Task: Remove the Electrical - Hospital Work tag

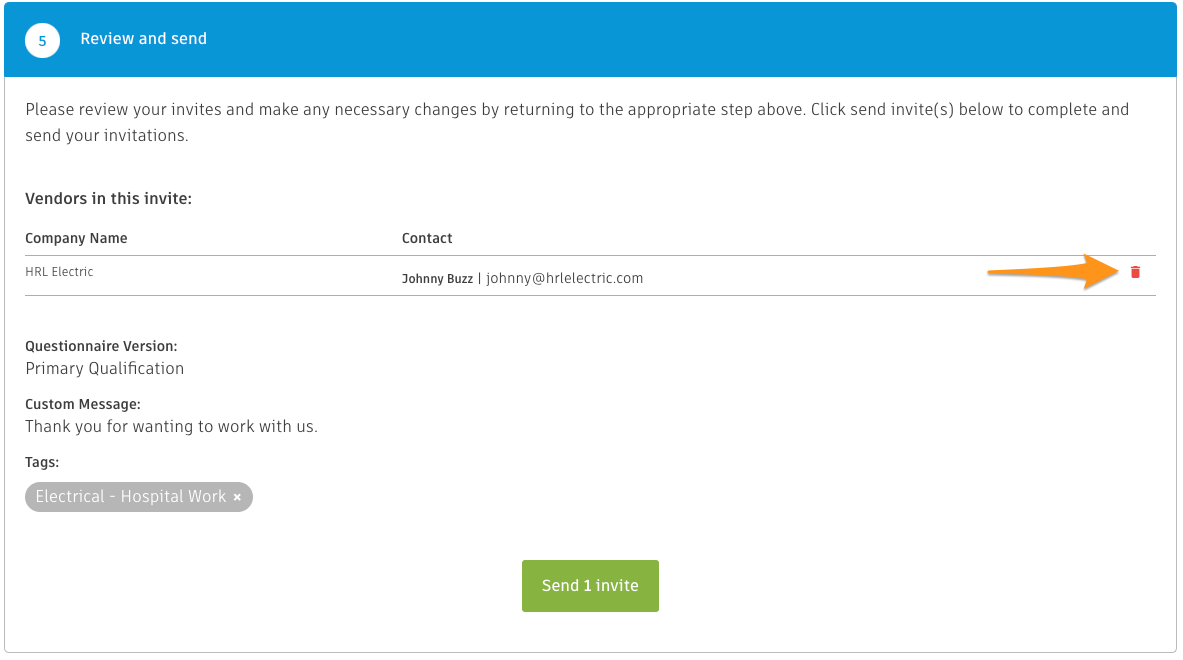Action: [x=237, y=497]
